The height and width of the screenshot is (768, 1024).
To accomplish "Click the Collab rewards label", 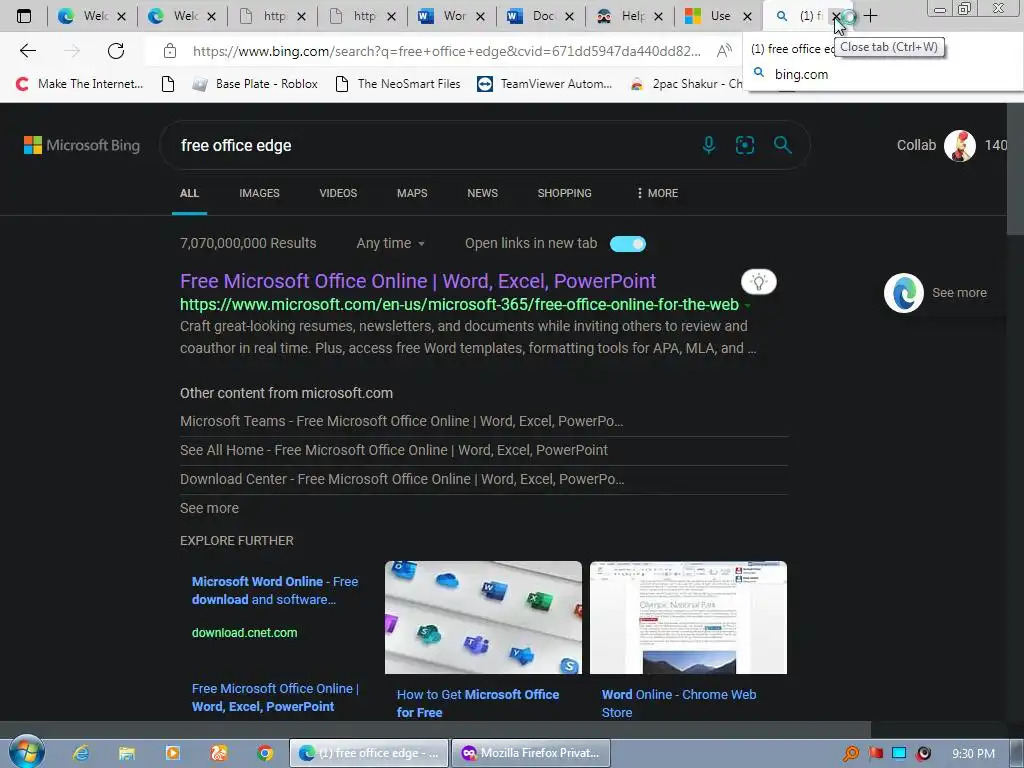I will coord(916,145).
